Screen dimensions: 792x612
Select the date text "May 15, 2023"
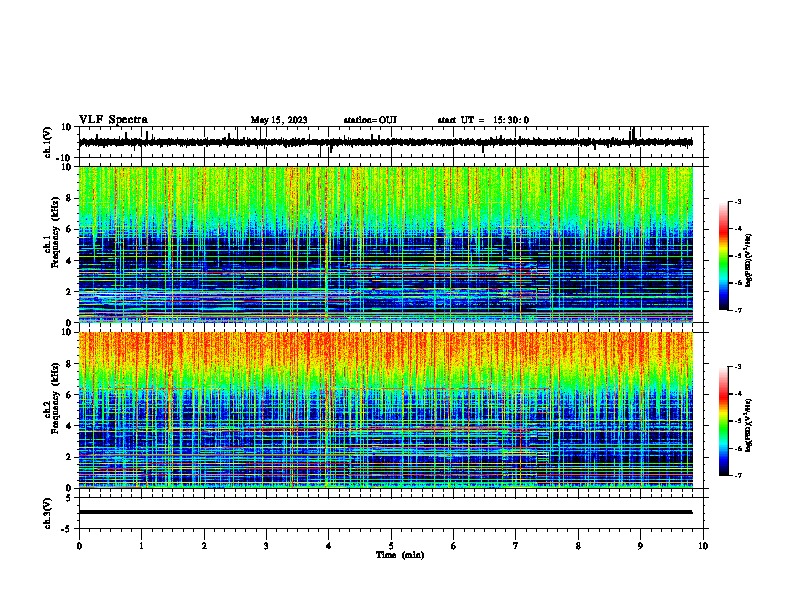tap(279, 120)
